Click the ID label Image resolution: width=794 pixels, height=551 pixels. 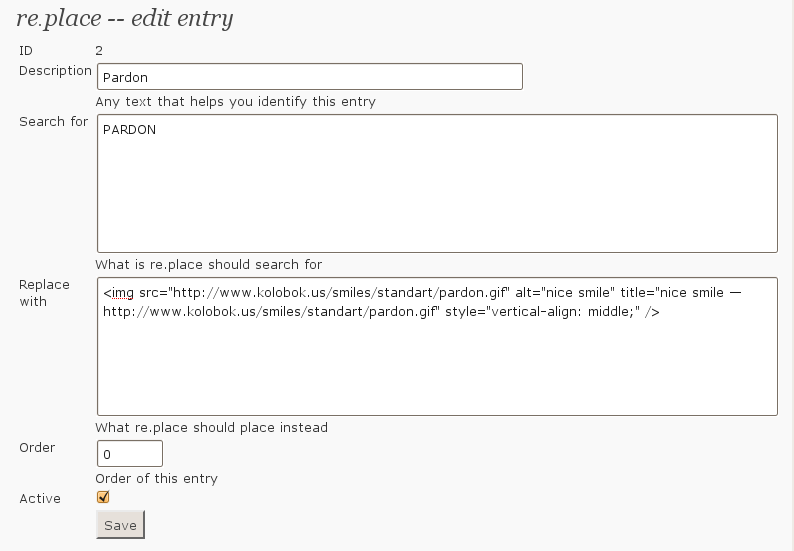click(x=26, y=51)
